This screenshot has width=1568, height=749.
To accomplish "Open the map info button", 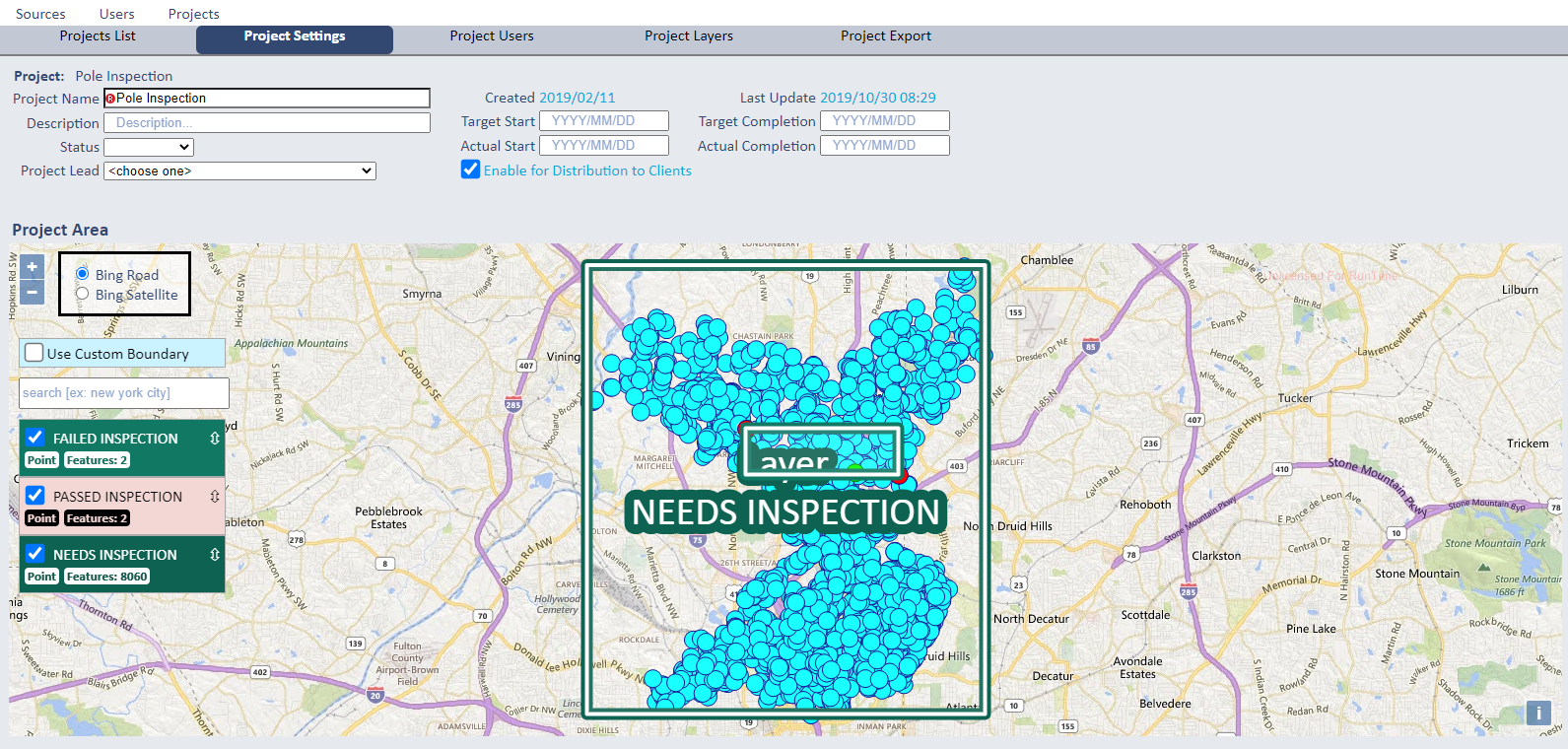I will [x=1538, y=714].
